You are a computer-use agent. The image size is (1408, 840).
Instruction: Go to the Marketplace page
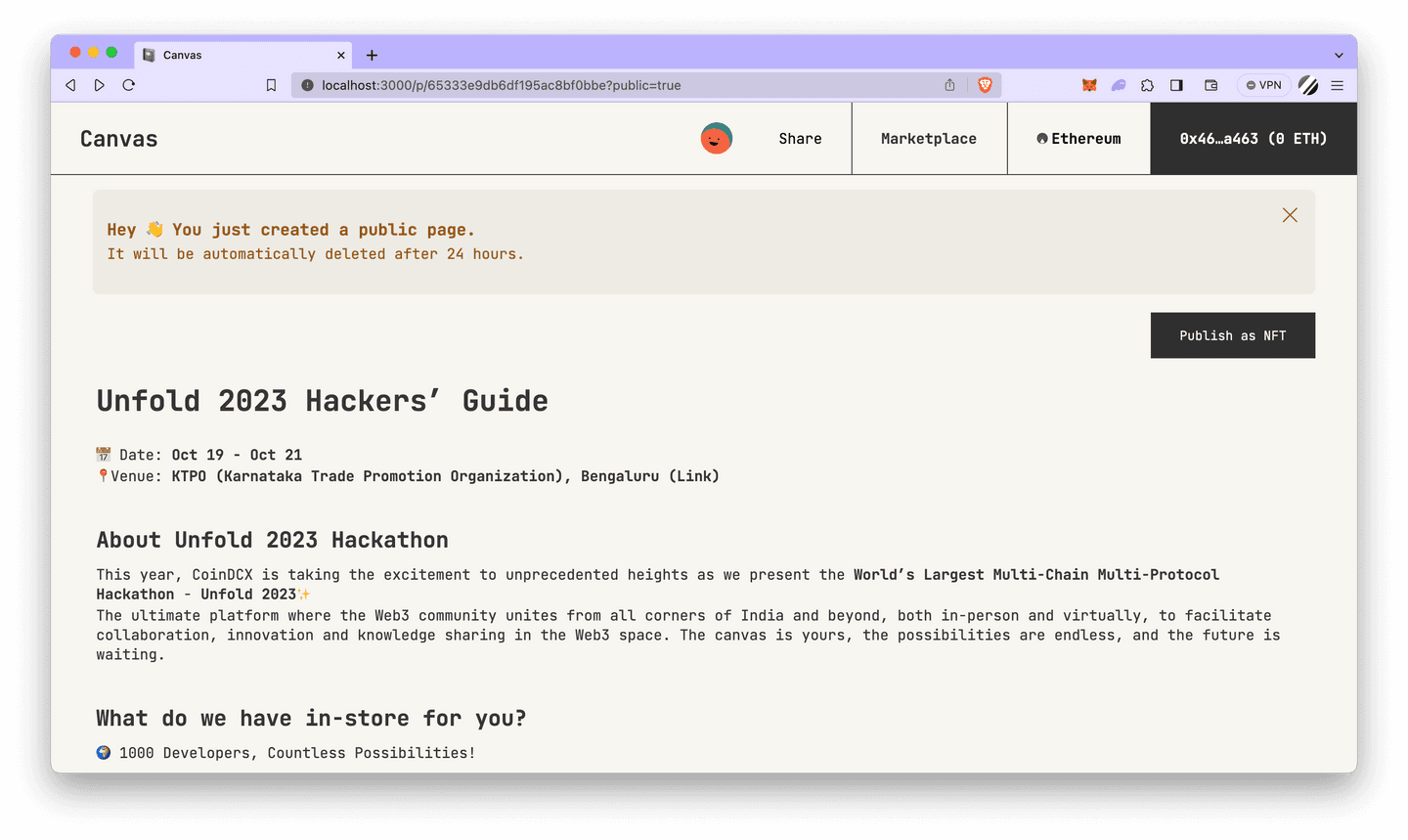pos(929,139)
